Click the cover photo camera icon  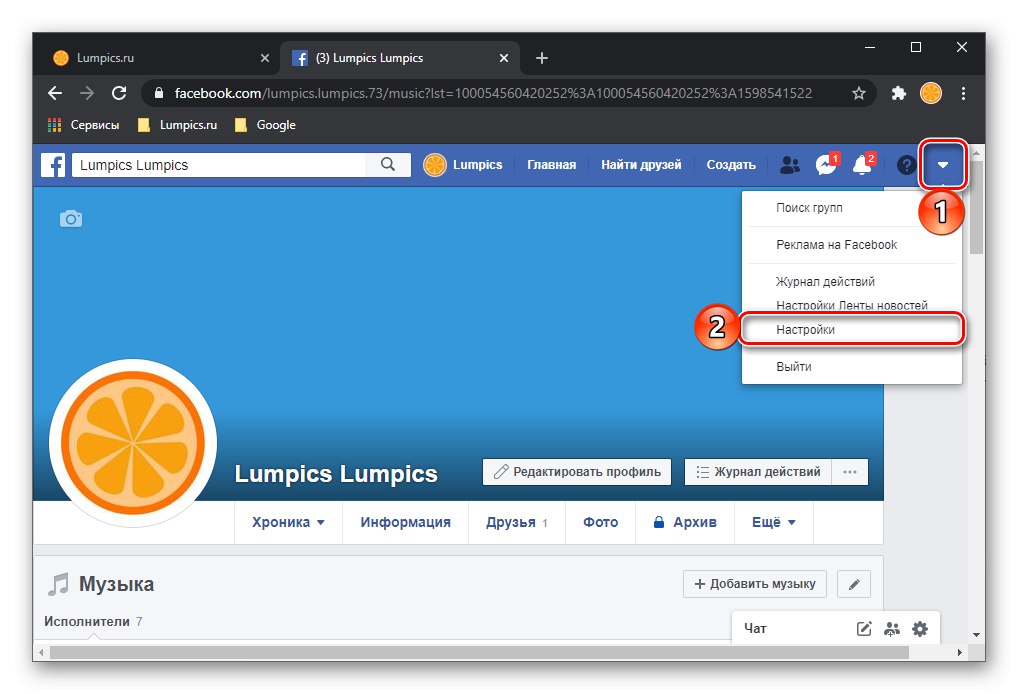click(71, 219)
